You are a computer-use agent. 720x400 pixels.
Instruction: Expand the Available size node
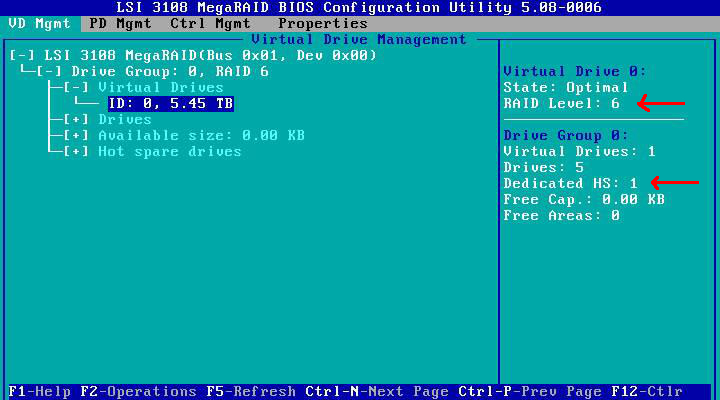(76, 135)
